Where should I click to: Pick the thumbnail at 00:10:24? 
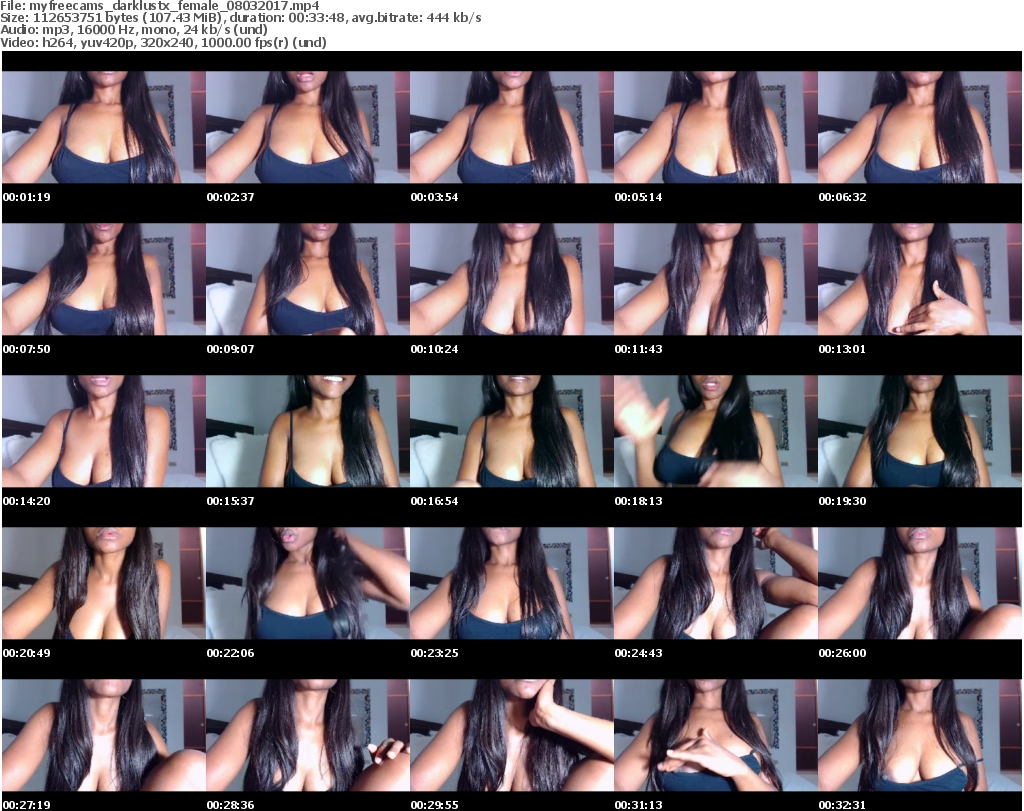(x=511, y=279)
